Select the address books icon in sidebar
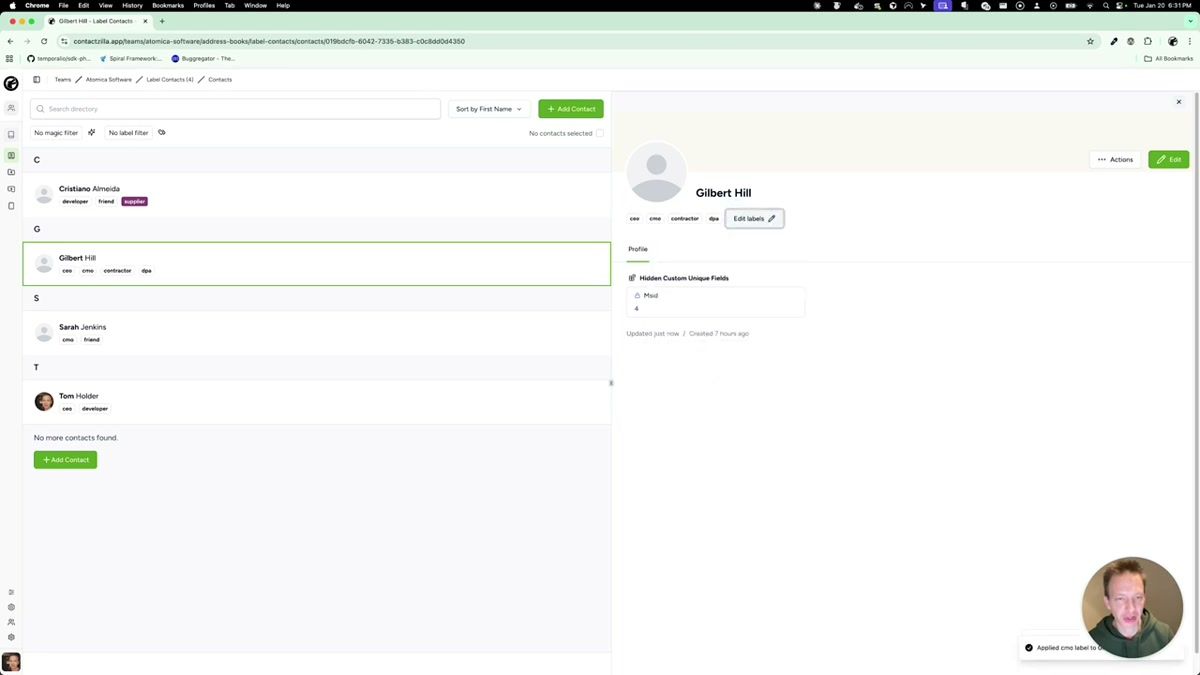1200x675 pixels. pyautogui.click(x=11, y=155)
